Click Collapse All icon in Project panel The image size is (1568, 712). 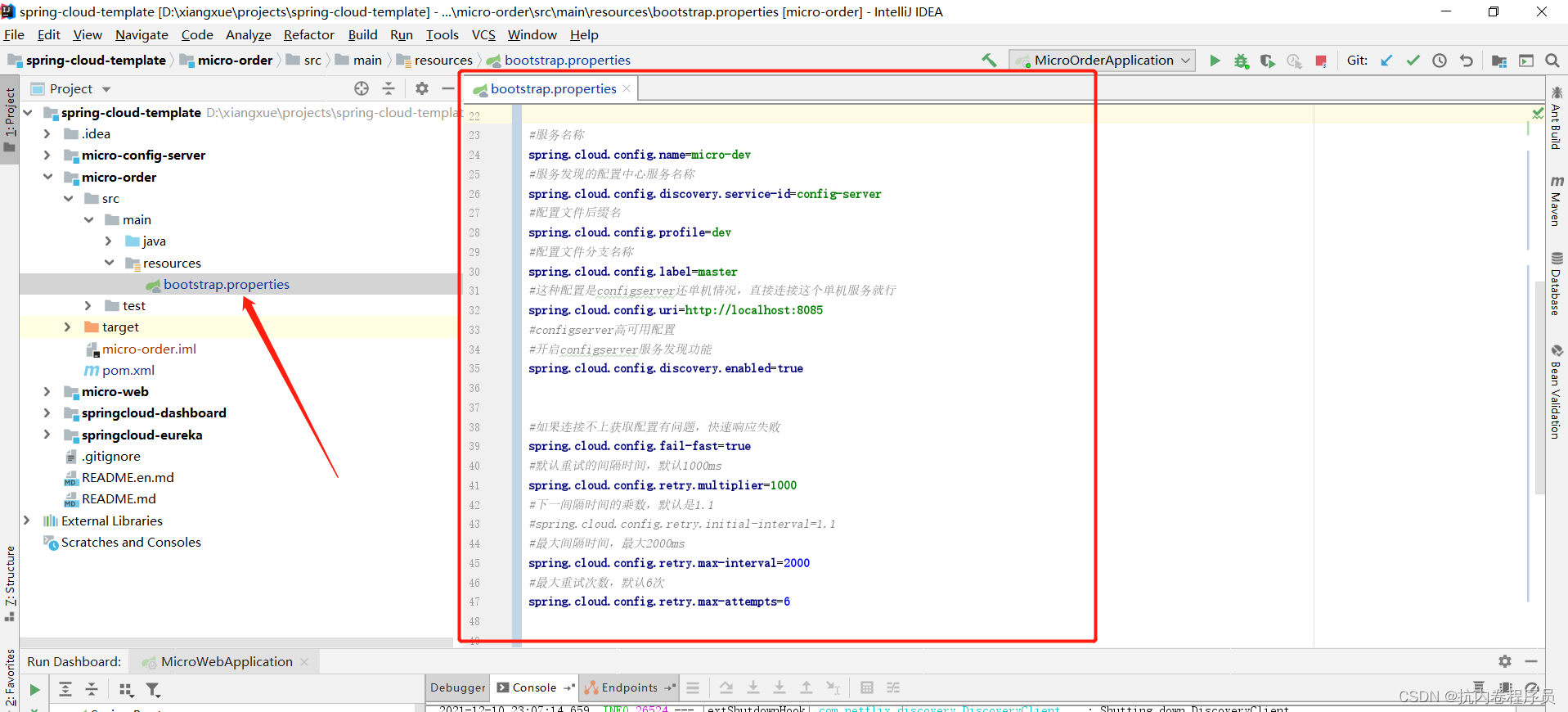tap(389, 88)
